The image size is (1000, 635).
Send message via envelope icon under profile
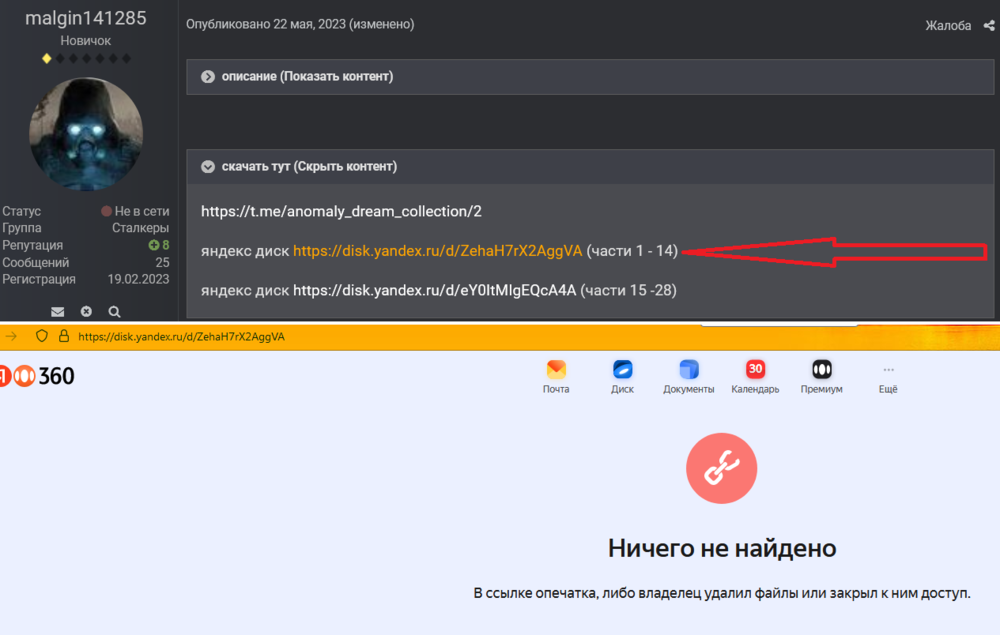(57, 312)
